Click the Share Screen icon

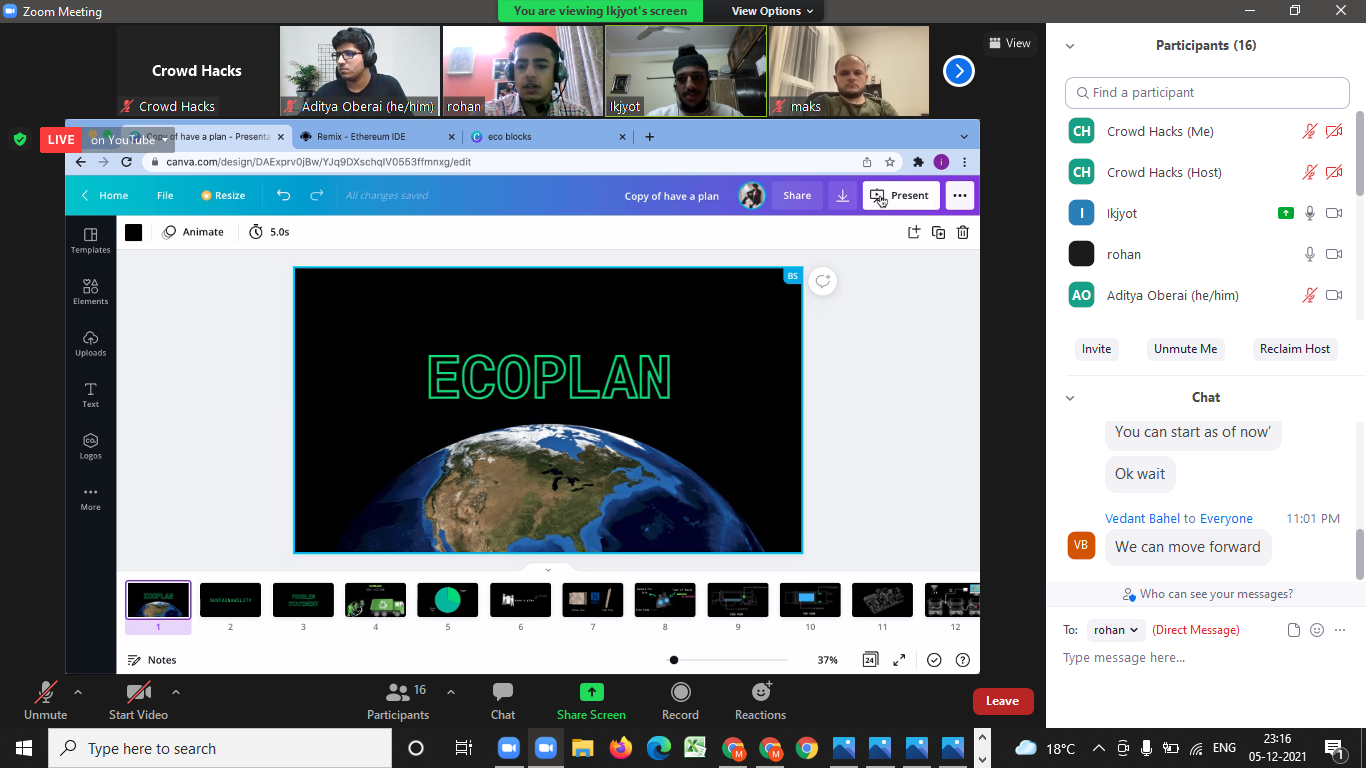coord(591,692)
